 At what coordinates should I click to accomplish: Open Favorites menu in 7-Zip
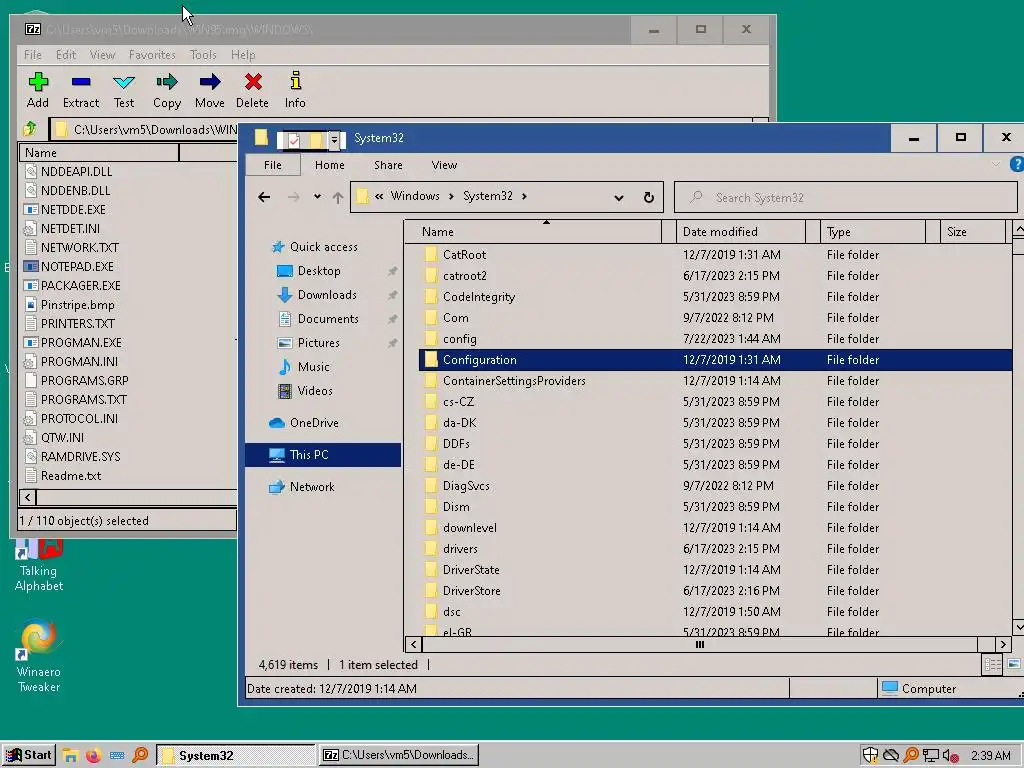[152, 55]
